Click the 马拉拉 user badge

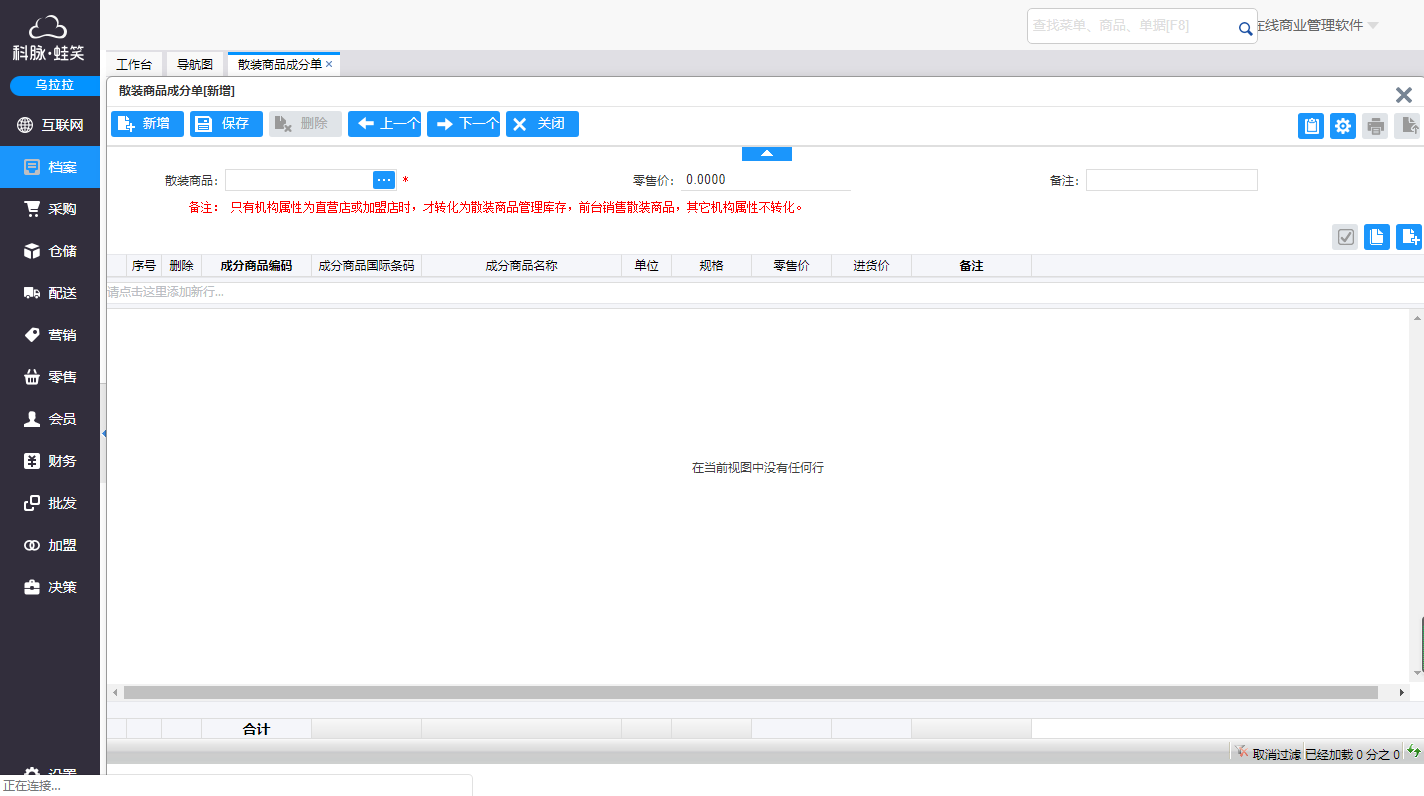click(x=55, y=85)
